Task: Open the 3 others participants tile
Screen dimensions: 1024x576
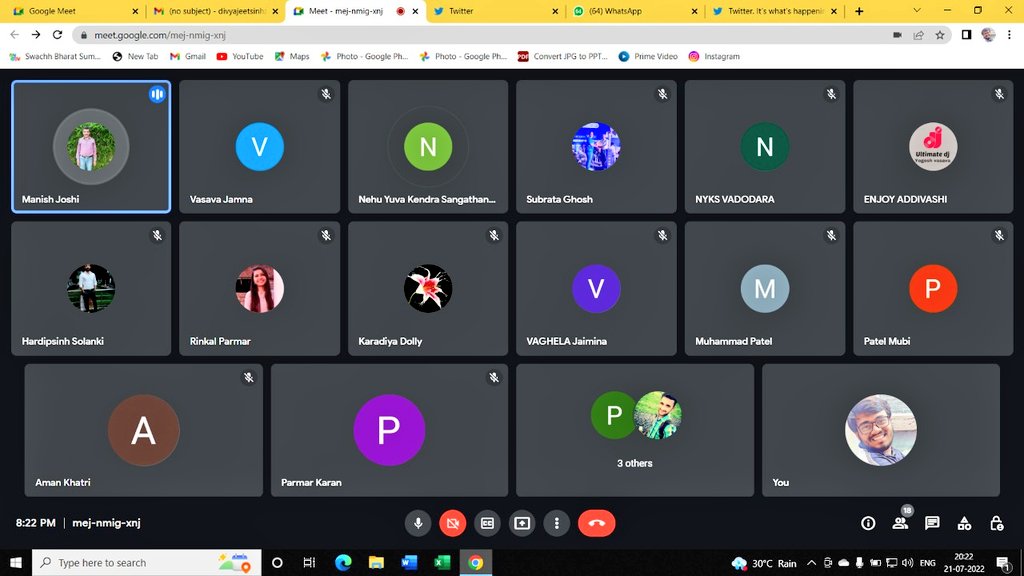Action: (x=635, y=430)
